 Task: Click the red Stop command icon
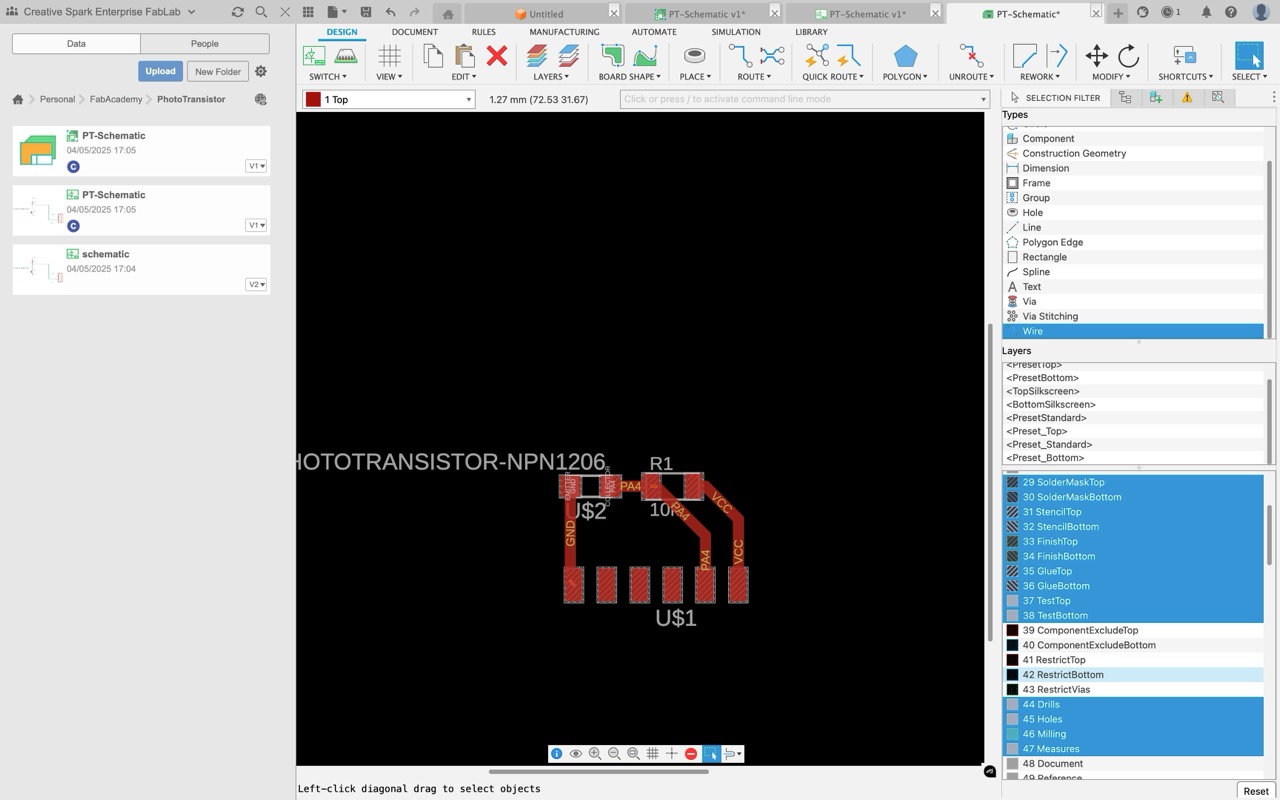tap(691, 754)
